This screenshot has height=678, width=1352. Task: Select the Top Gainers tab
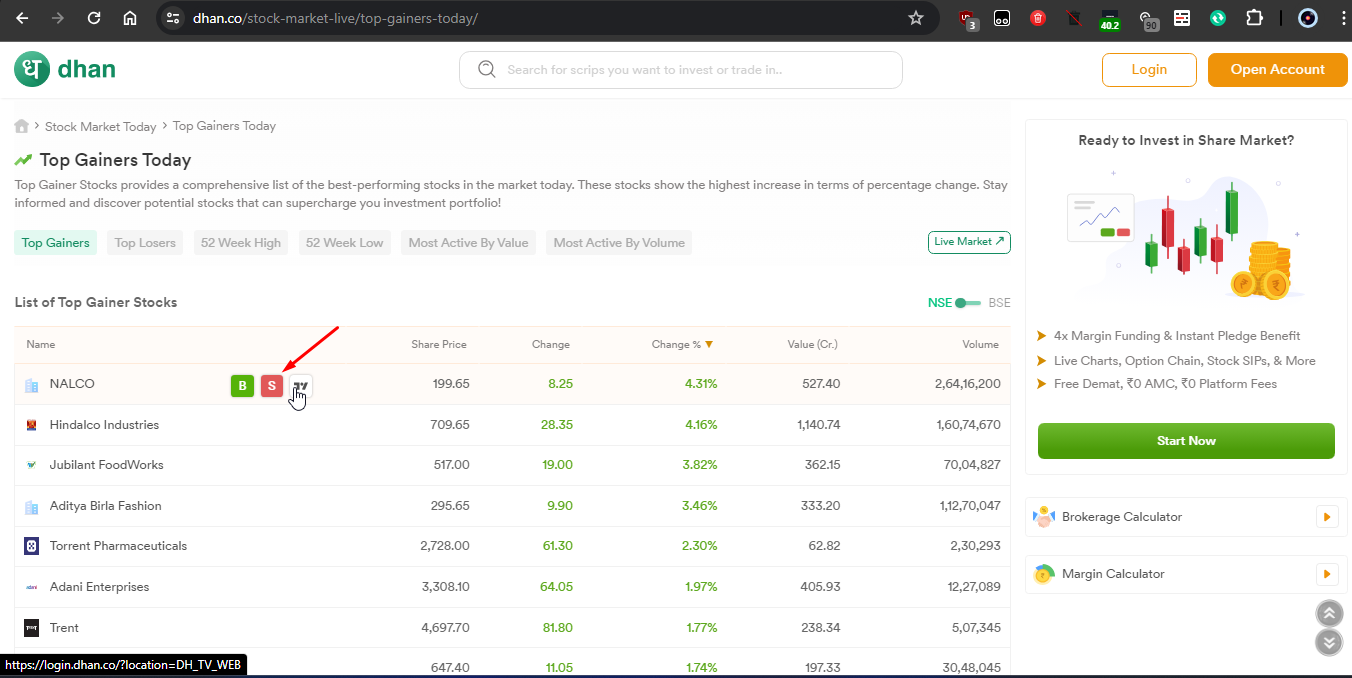[55, 243]
